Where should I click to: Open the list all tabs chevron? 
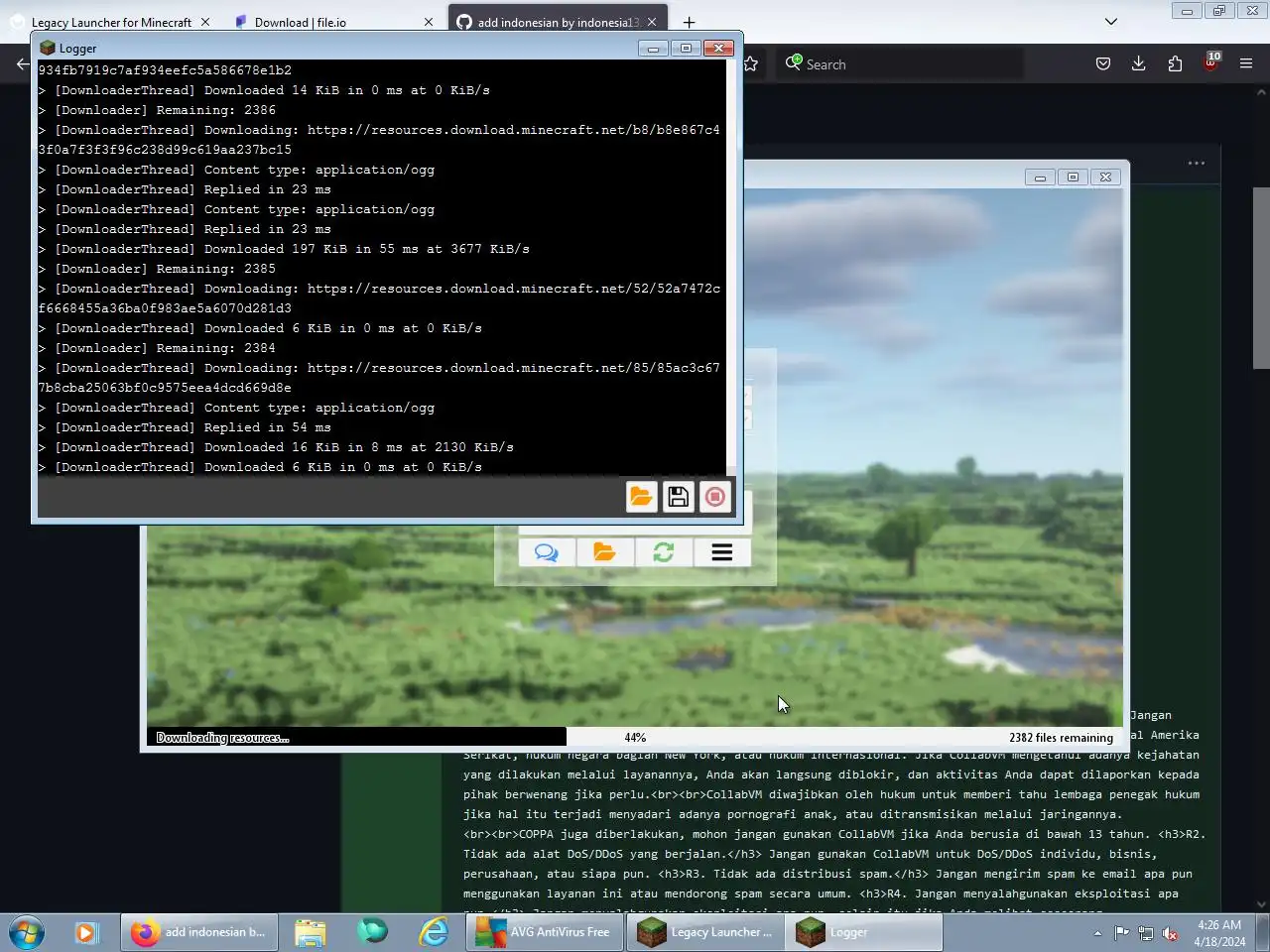pos(1111,22)
